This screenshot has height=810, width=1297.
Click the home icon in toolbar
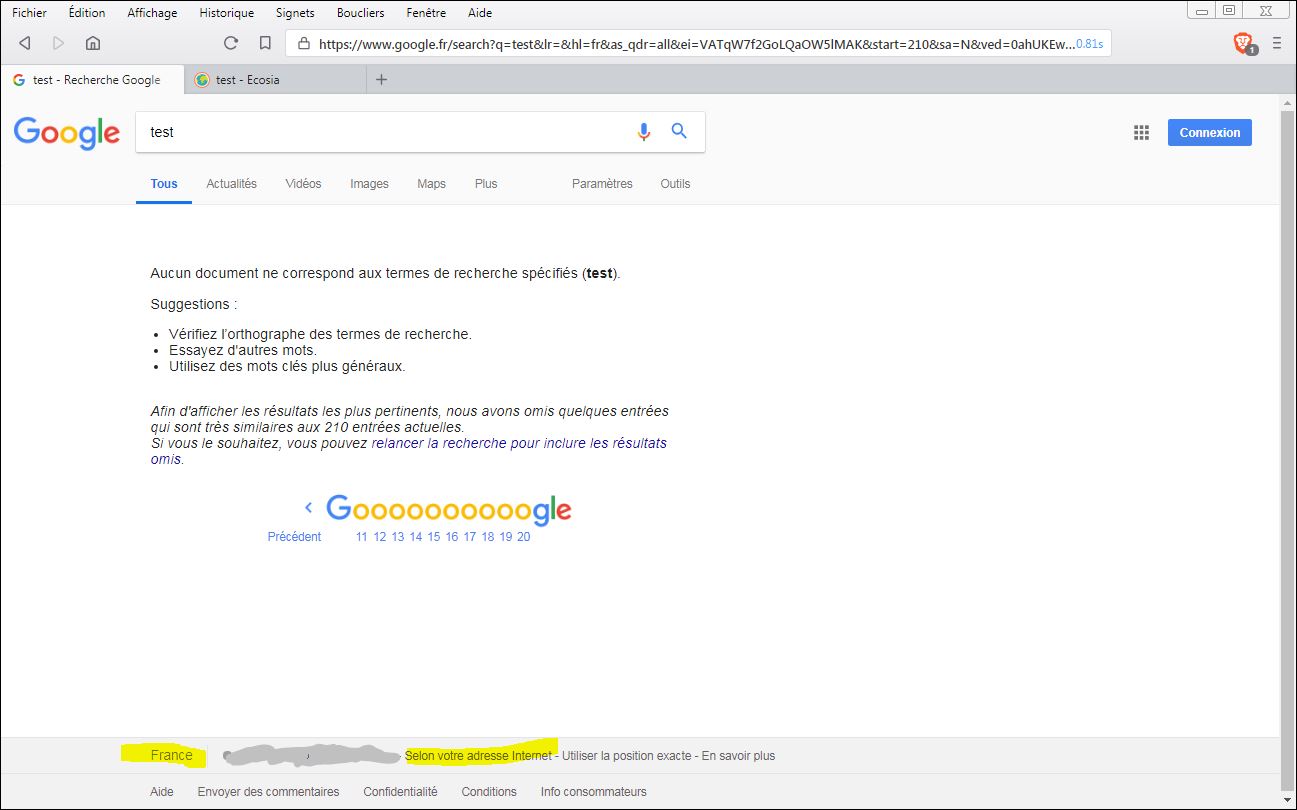click(x=93, y=43)
